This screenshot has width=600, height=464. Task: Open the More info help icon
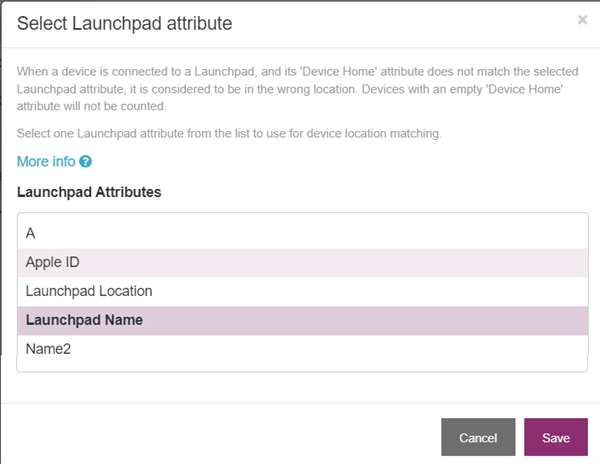tap(85, 161)
